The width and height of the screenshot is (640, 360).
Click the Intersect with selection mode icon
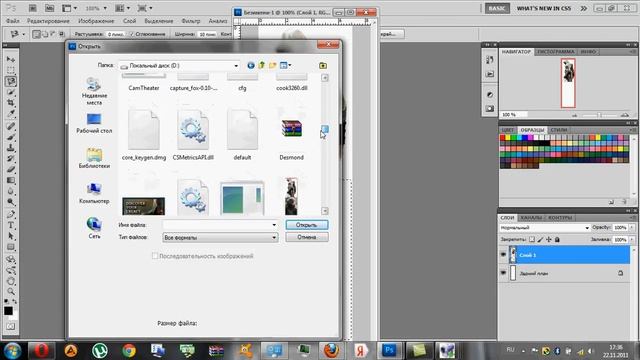(62, 34)
